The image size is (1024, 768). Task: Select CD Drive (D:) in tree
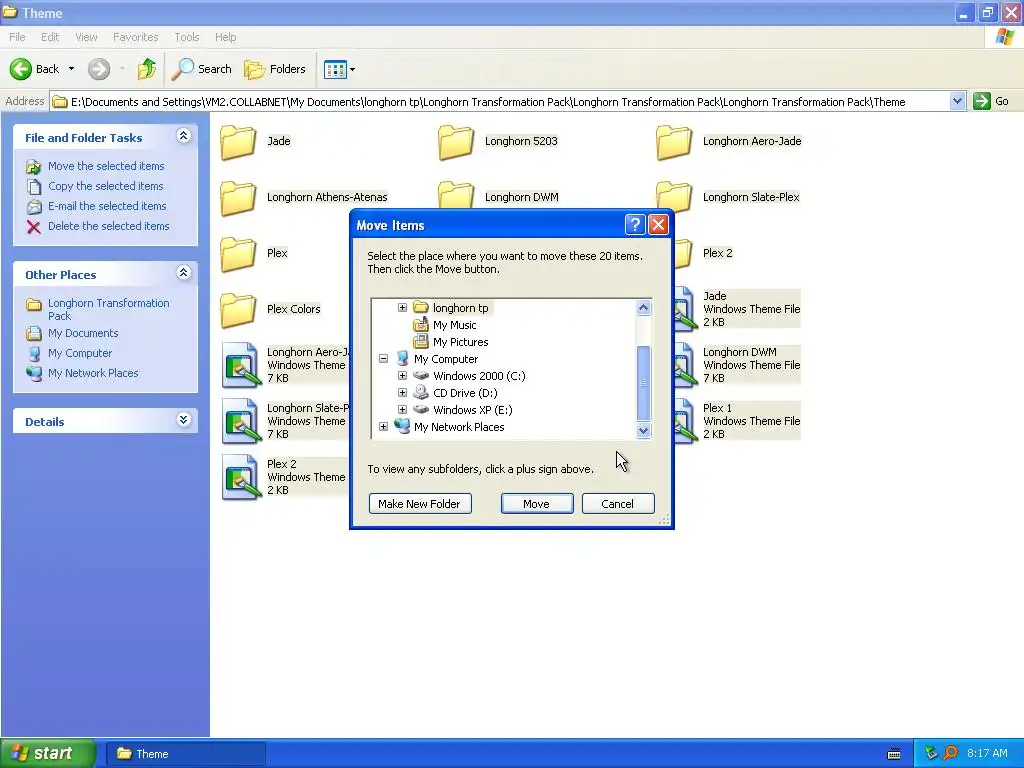465,392
